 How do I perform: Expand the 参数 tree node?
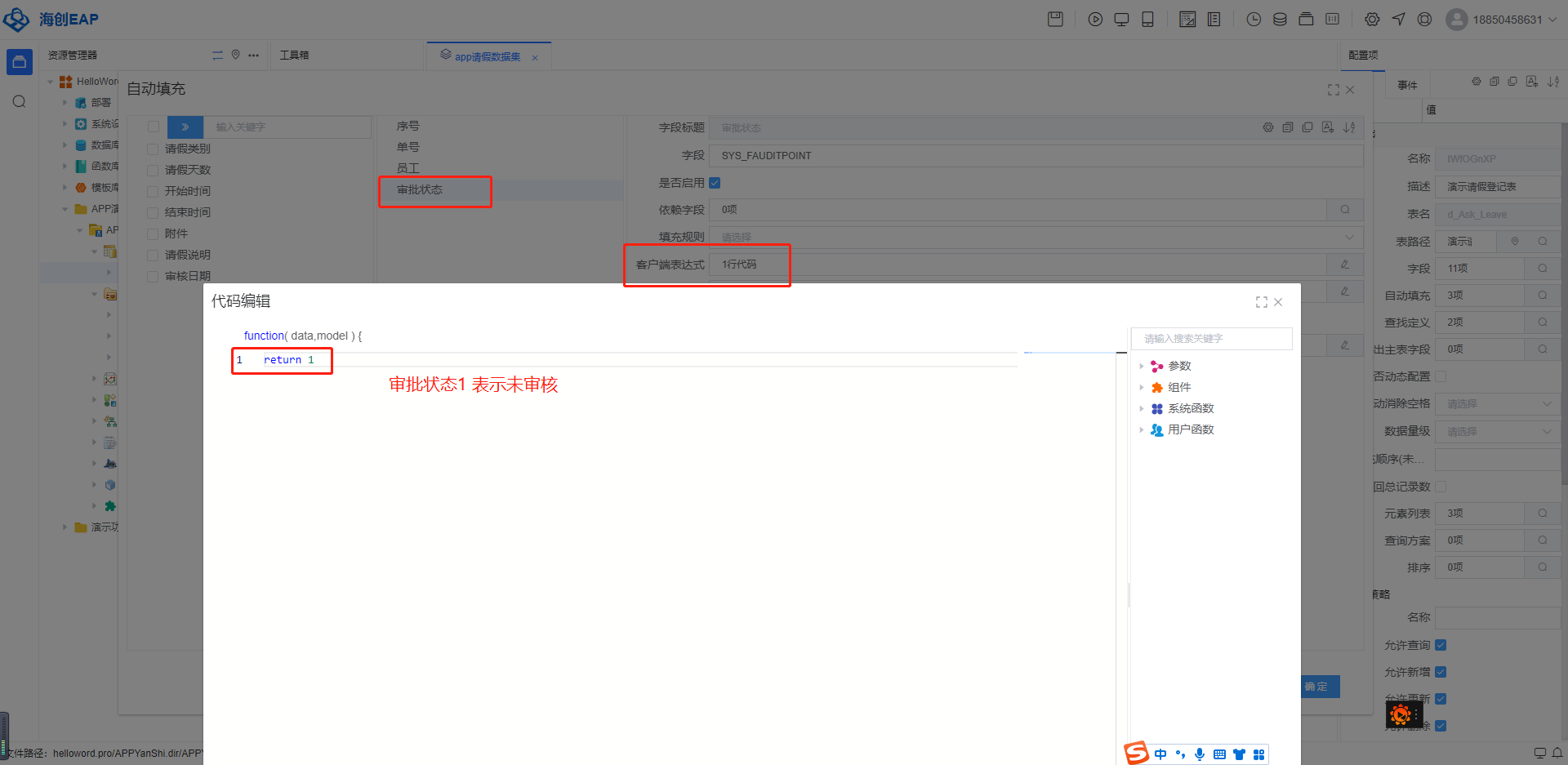[1142, 366]
